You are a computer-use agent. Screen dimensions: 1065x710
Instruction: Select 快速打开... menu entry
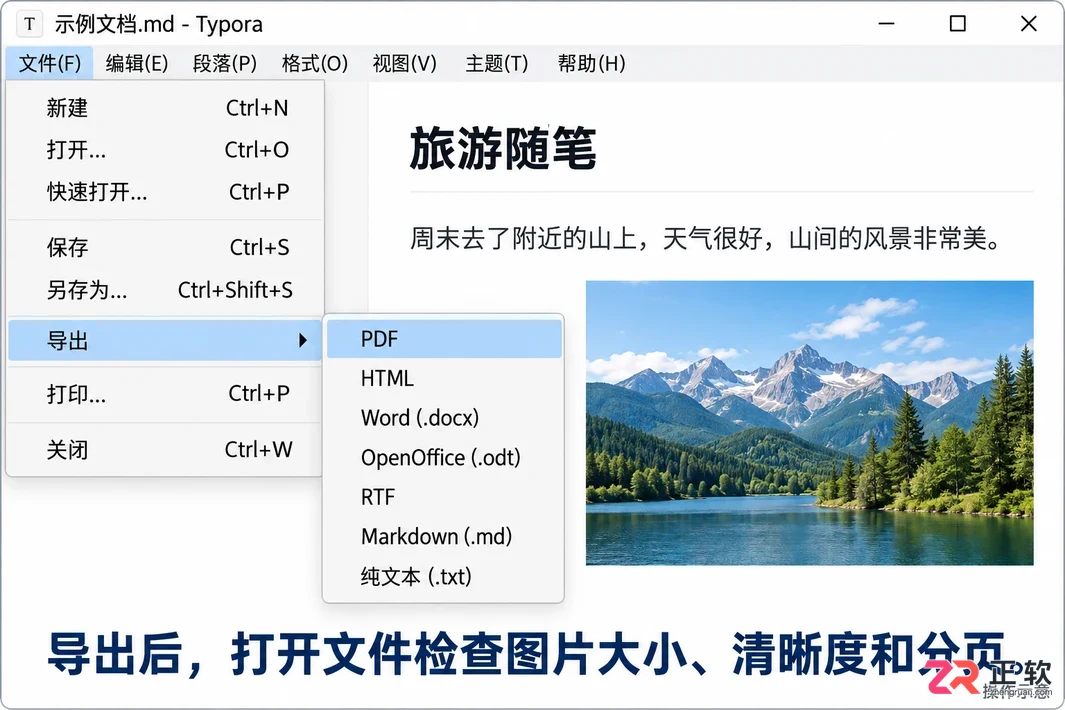point(165,192)
